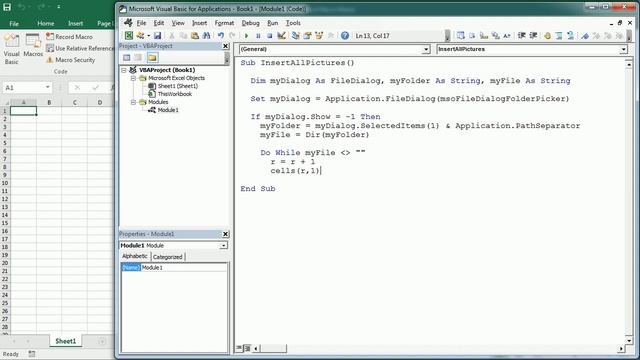This screenshot has width=640, height=360.
Task: Click the blue Help question mark icon
Action: click(345, 36)
